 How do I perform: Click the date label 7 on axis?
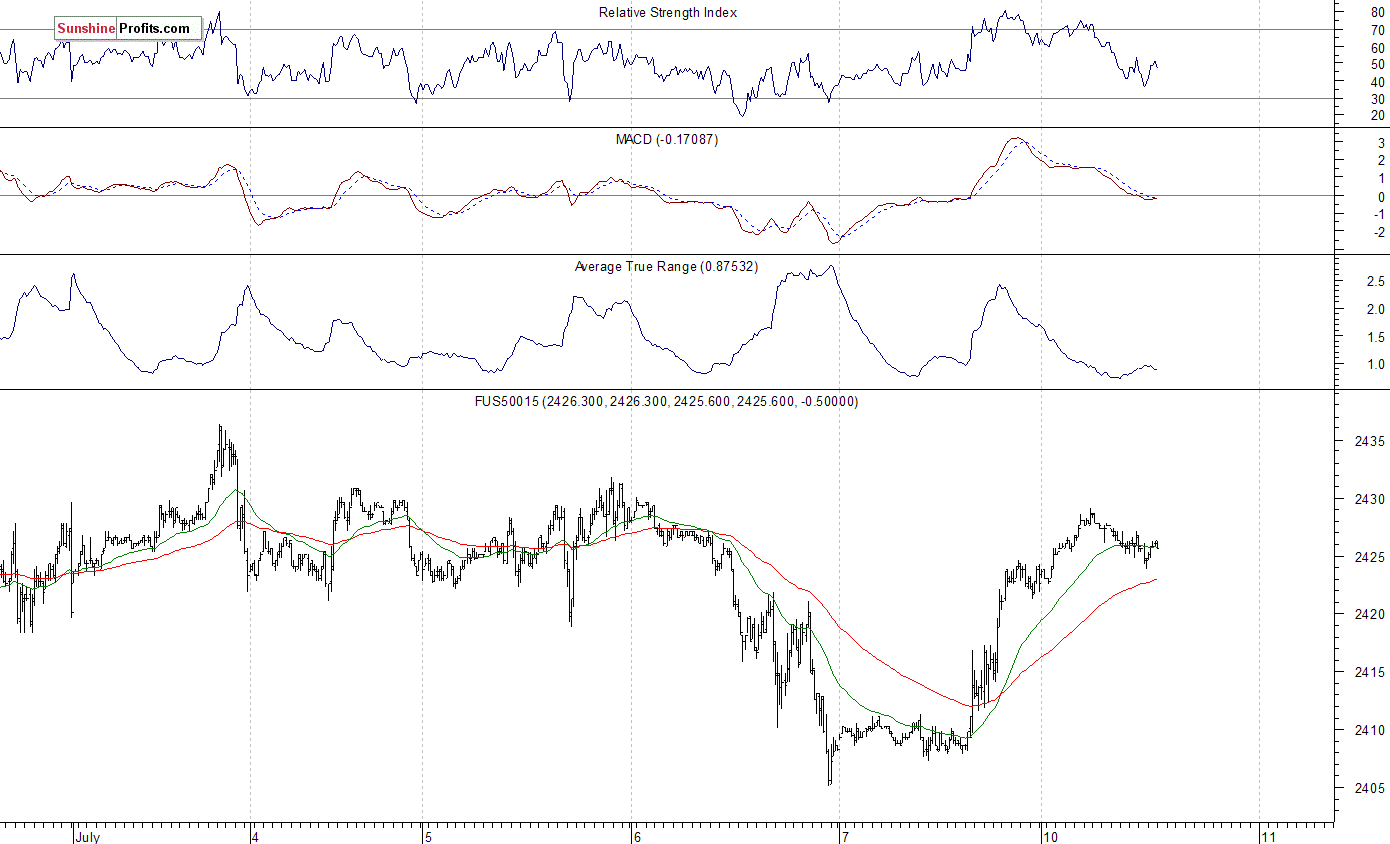click(x=845, y=835)
